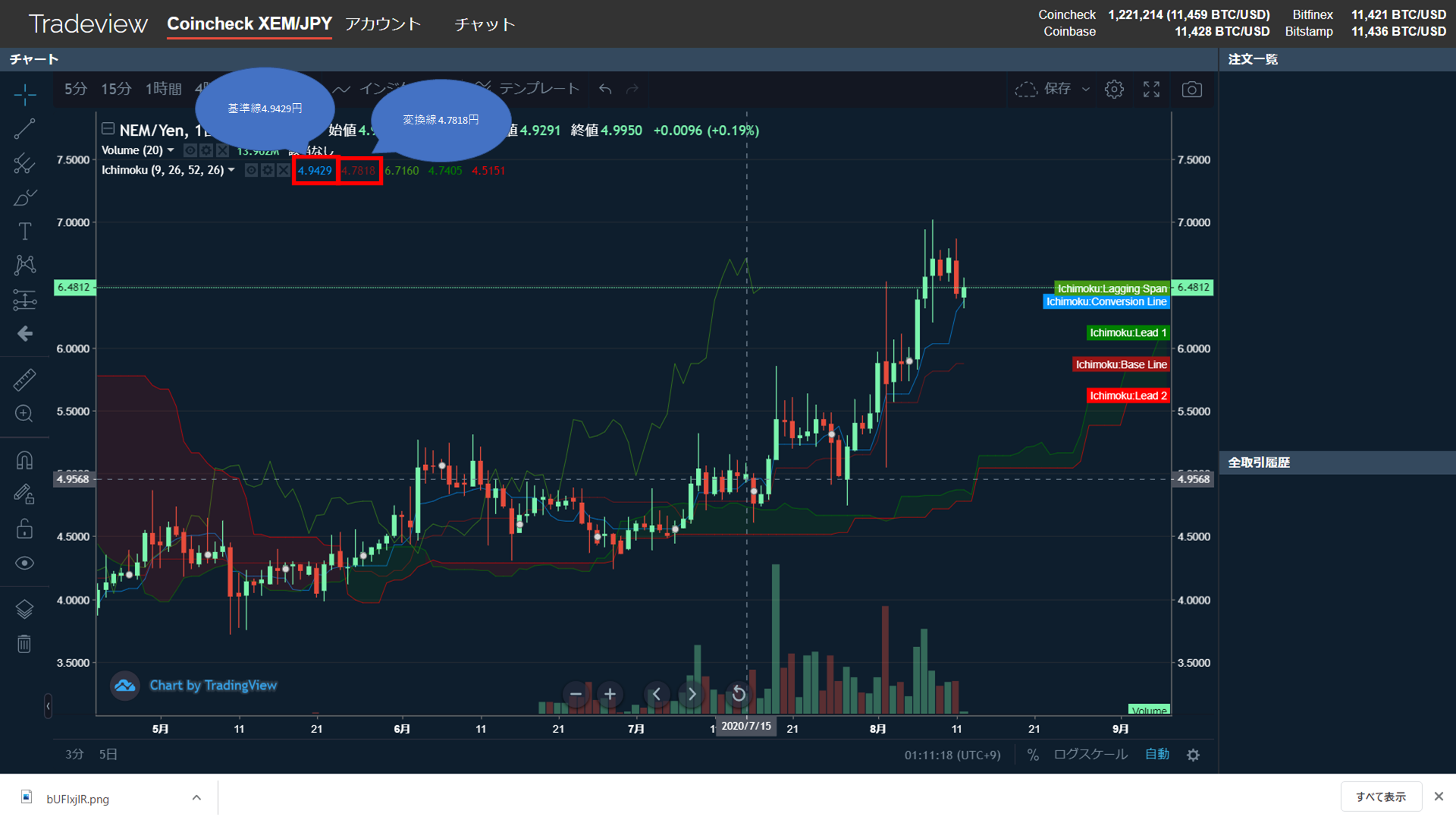1456x820 pixels.
Task: Toggle lock all drawing tools
Action: tap(25, 529)
